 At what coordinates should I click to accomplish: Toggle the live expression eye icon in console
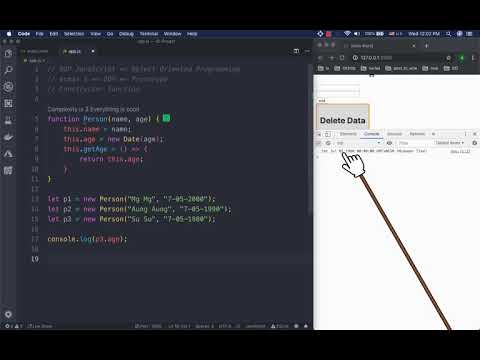pos(389,143)
